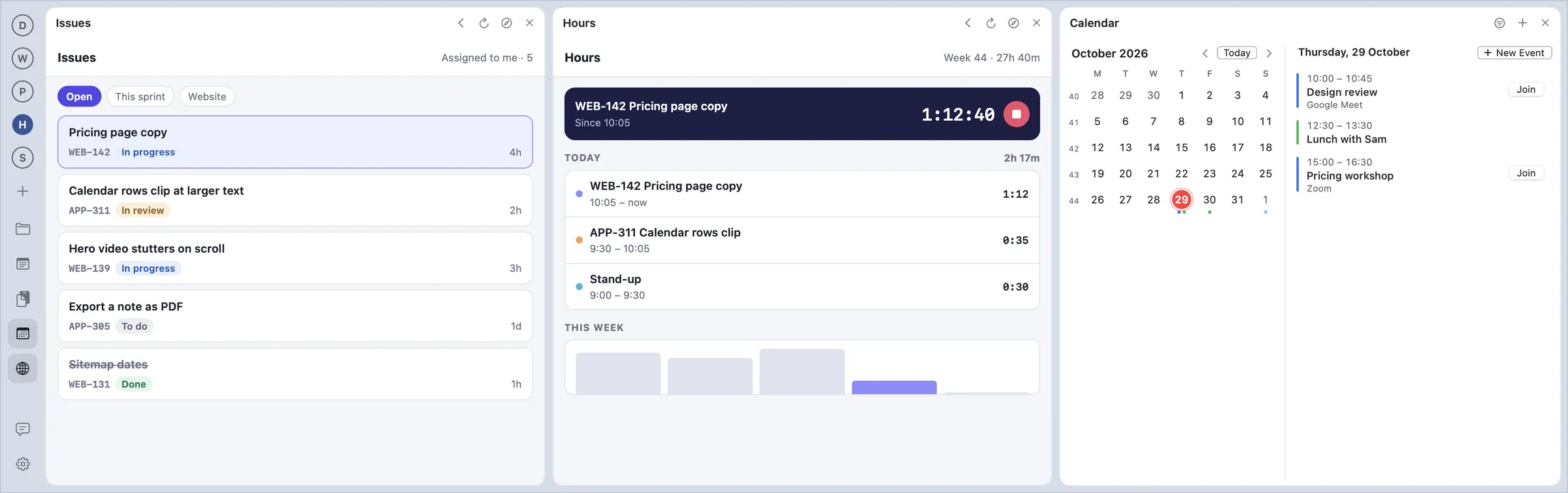1568x493 pixels.
Task: Reload the Hours panel
Action: (x=991, y=23)
